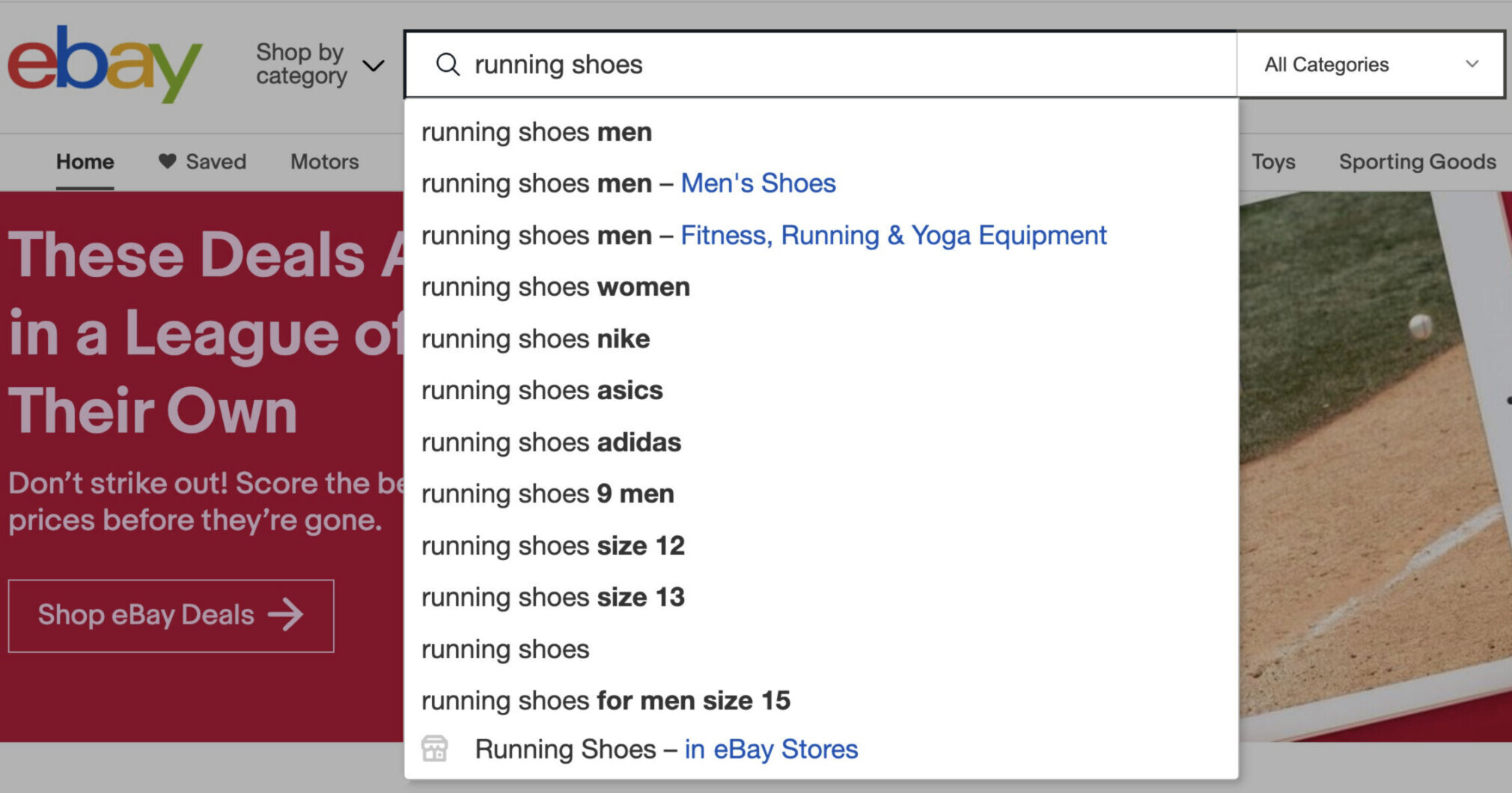Pick 'running shoes asics' suggestion
The height and width of the screenshot is (793, 1512).
[x=821, y=390]
